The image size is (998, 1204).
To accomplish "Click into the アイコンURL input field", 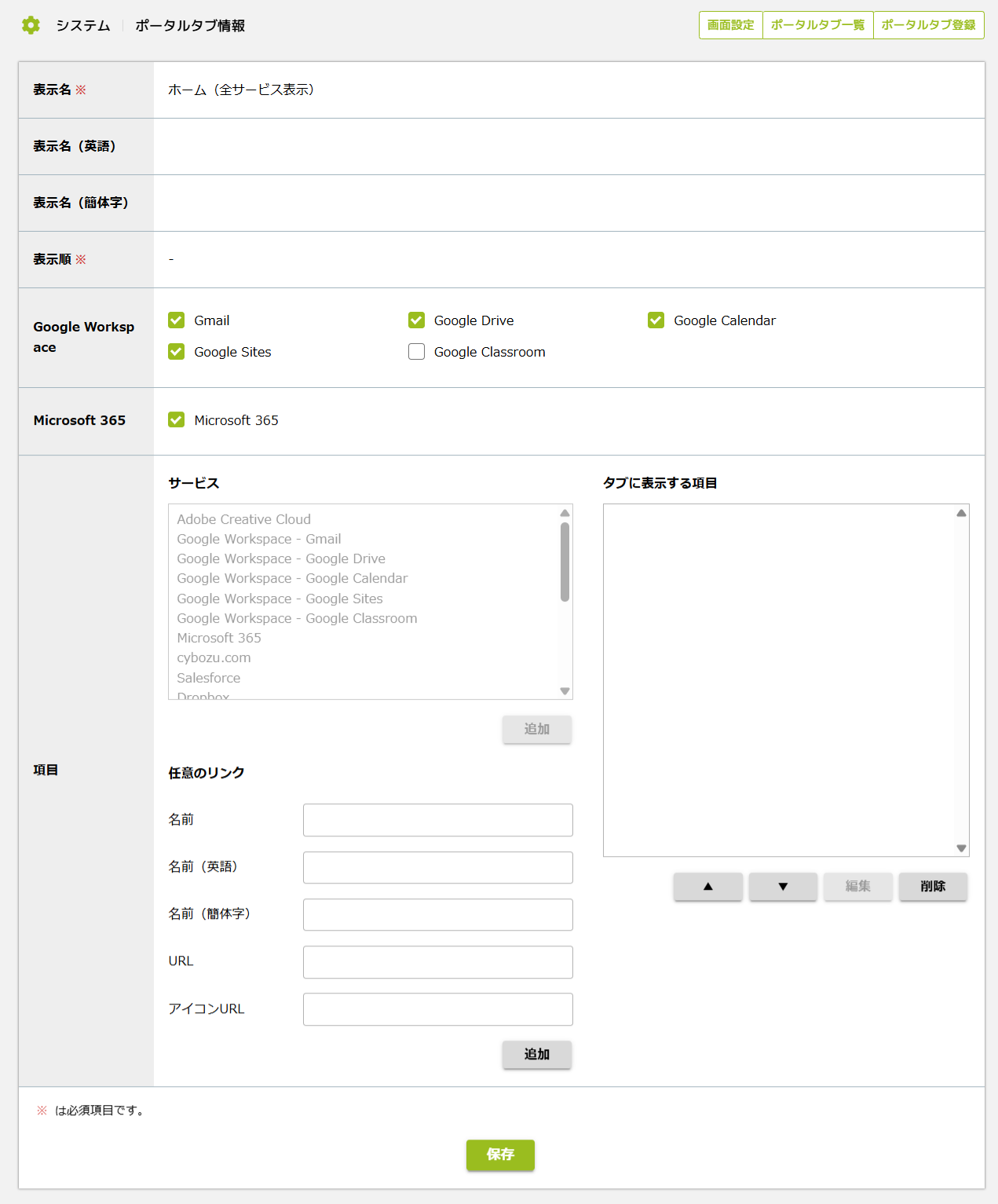I will point(438,1009).
